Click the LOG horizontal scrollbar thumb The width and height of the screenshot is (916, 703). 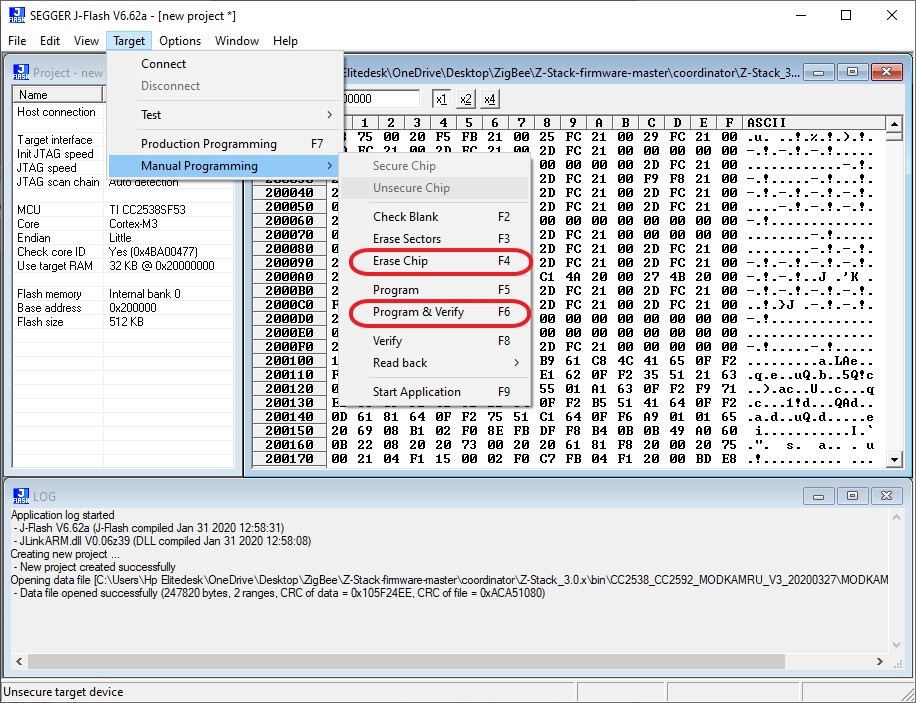pyautogui.click(x=406, y=662)
